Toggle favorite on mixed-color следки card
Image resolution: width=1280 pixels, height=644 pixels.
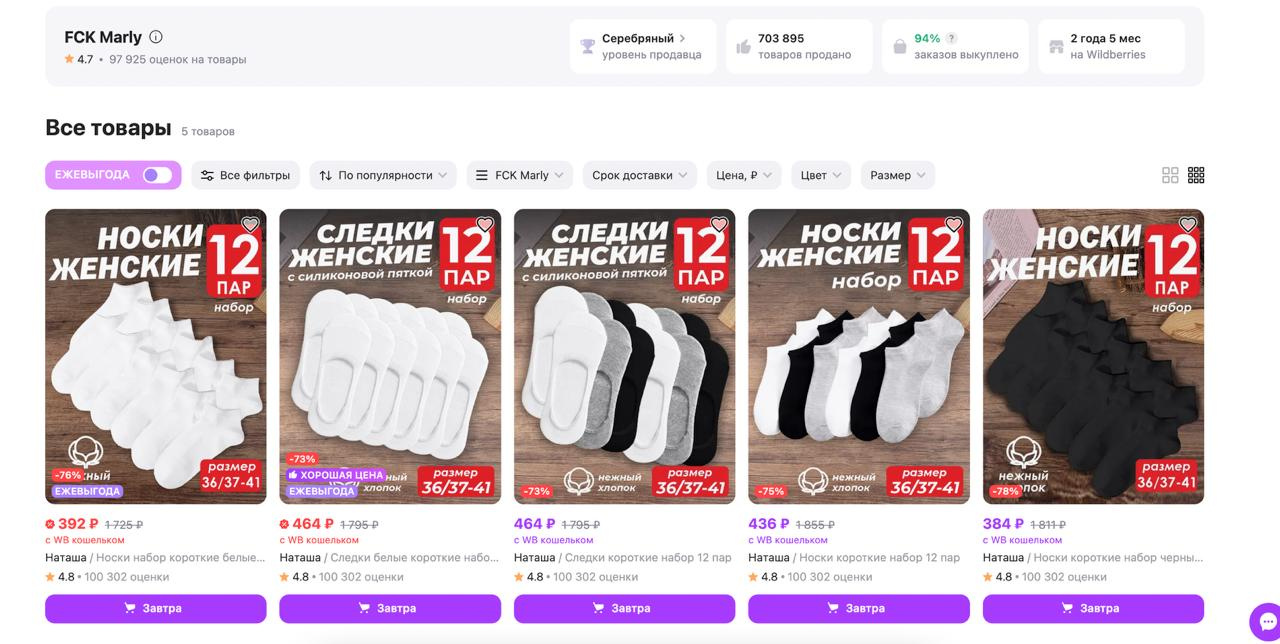[x=719, y=225]
